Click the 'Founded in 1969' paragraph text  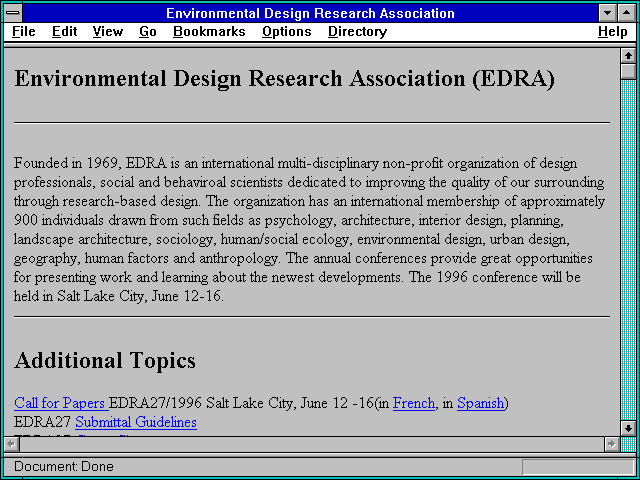[309, 230]
